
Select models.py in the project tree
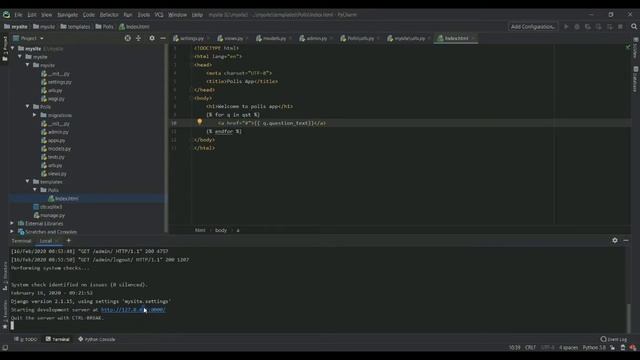coord(59,149)
